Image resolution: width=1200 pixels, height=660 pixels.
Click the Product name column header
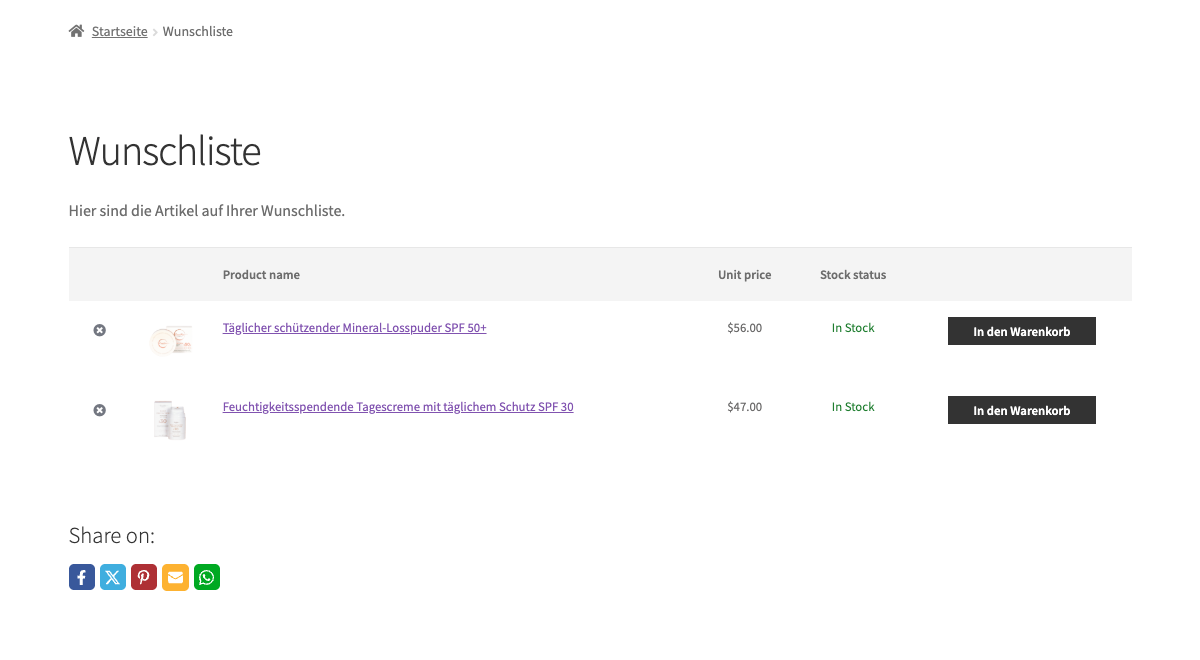[261, 274]
